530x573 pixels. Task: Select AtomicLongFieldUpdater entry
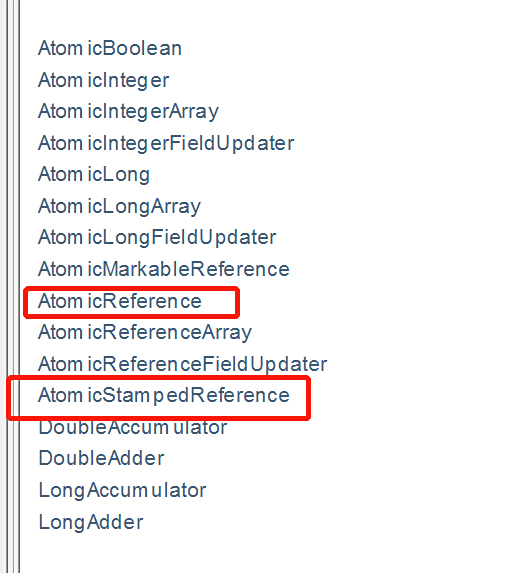157,238
